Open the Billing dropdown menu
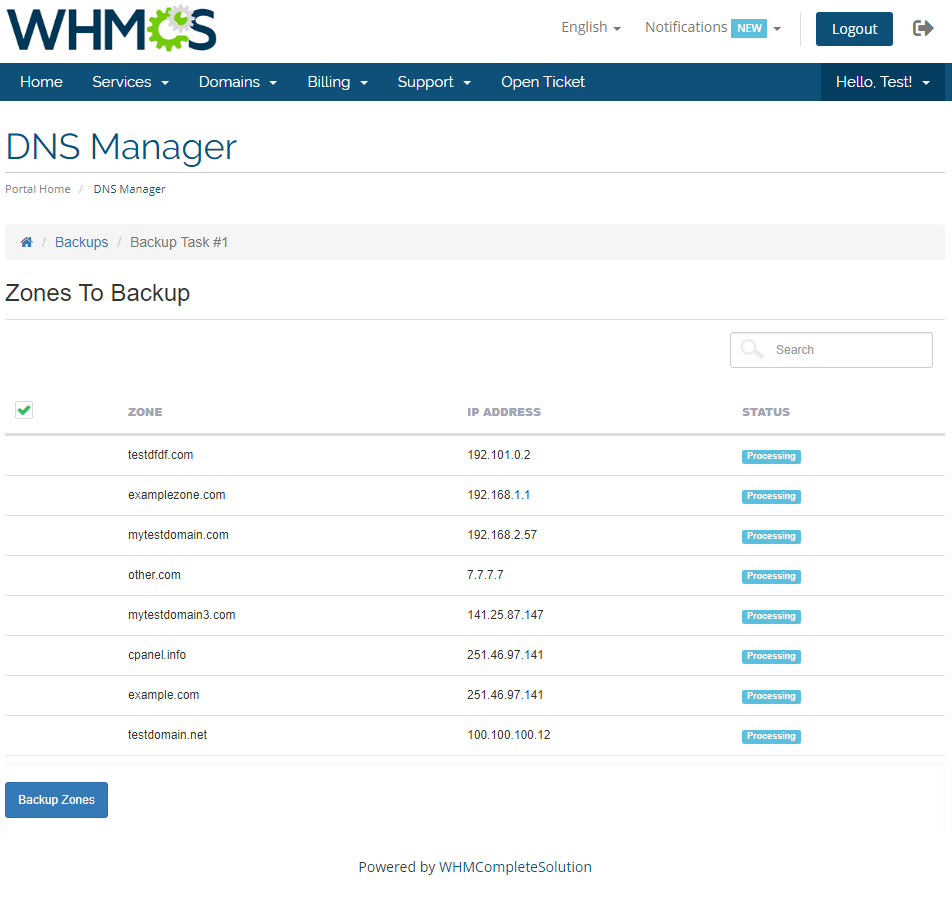Viewport: 952px width, 910px height. 337,82
